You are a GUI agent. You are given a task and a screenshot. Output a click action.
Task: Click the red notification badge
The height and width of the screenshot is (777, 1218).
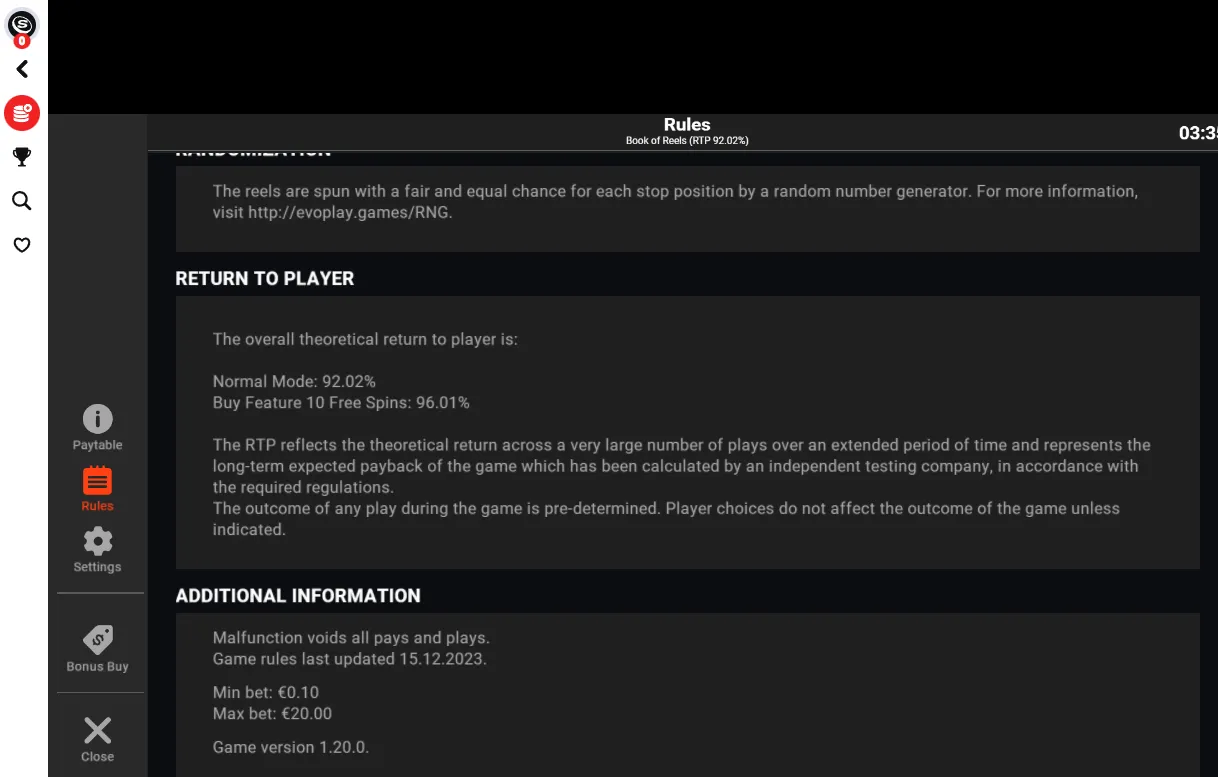(x=22, y=42)
